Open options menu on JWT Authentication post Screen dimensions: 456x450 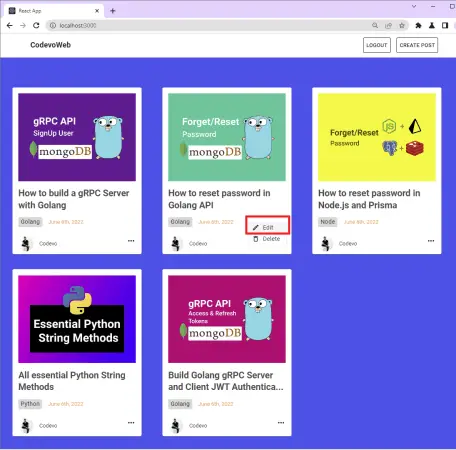tap(281, 423)
